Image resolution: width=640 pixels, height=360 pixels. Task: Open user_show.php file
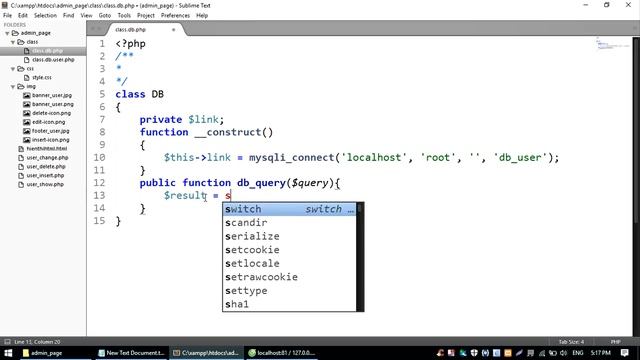(x=45, y=184)
